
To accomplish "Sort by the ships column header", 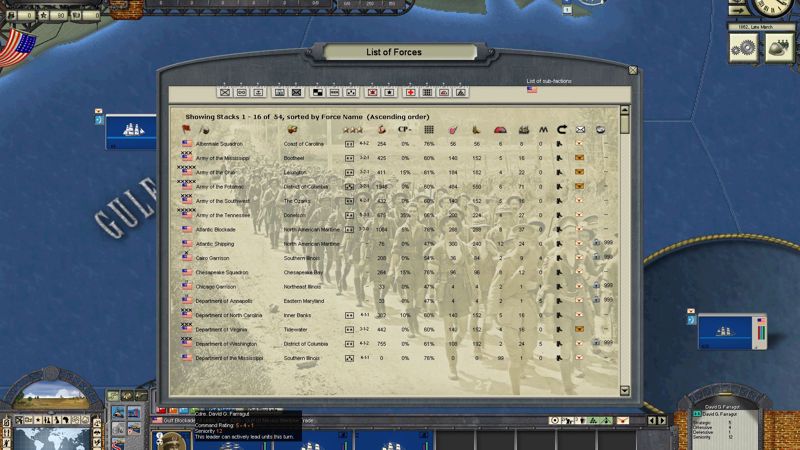I will 523,130.
